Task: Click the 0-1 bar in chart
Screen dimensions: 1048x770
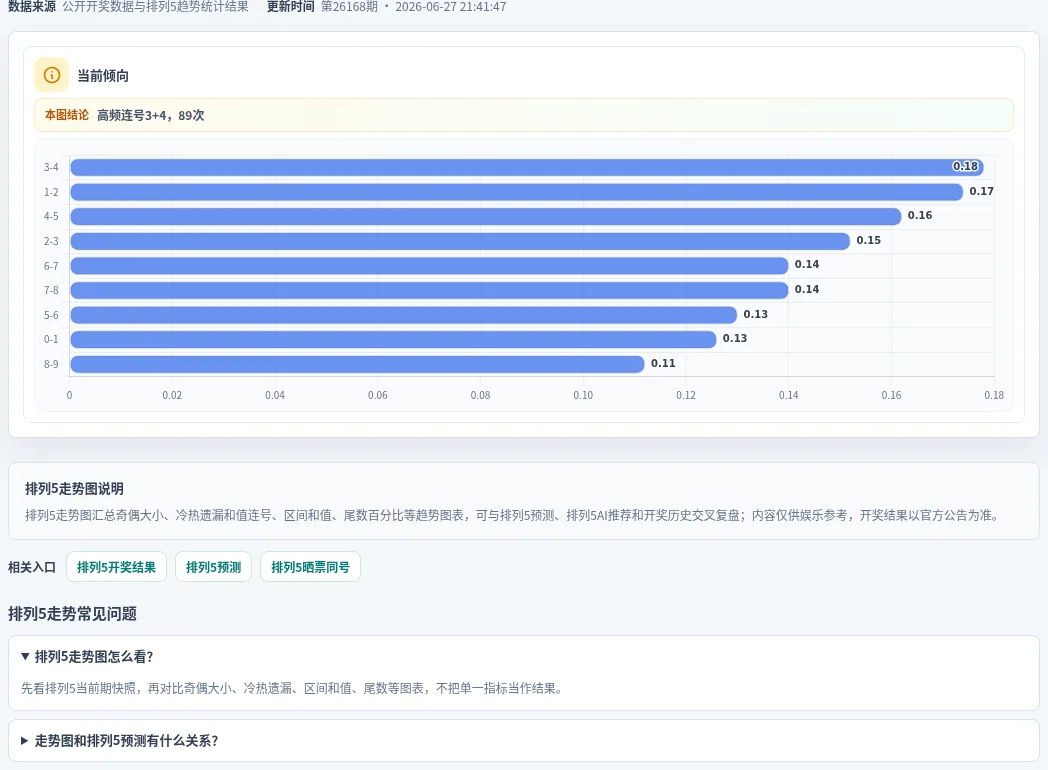Action: [x=393, y=340]
